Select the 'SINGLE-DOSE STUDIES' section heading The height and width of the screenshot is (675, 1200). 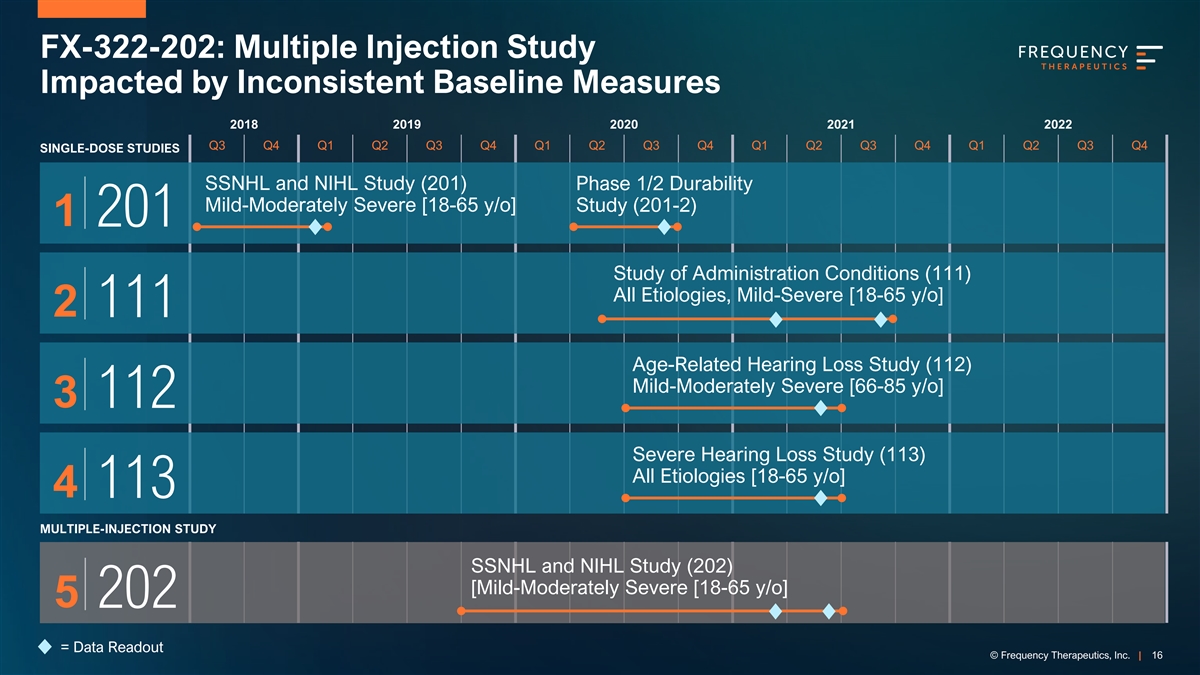(110, 149)
